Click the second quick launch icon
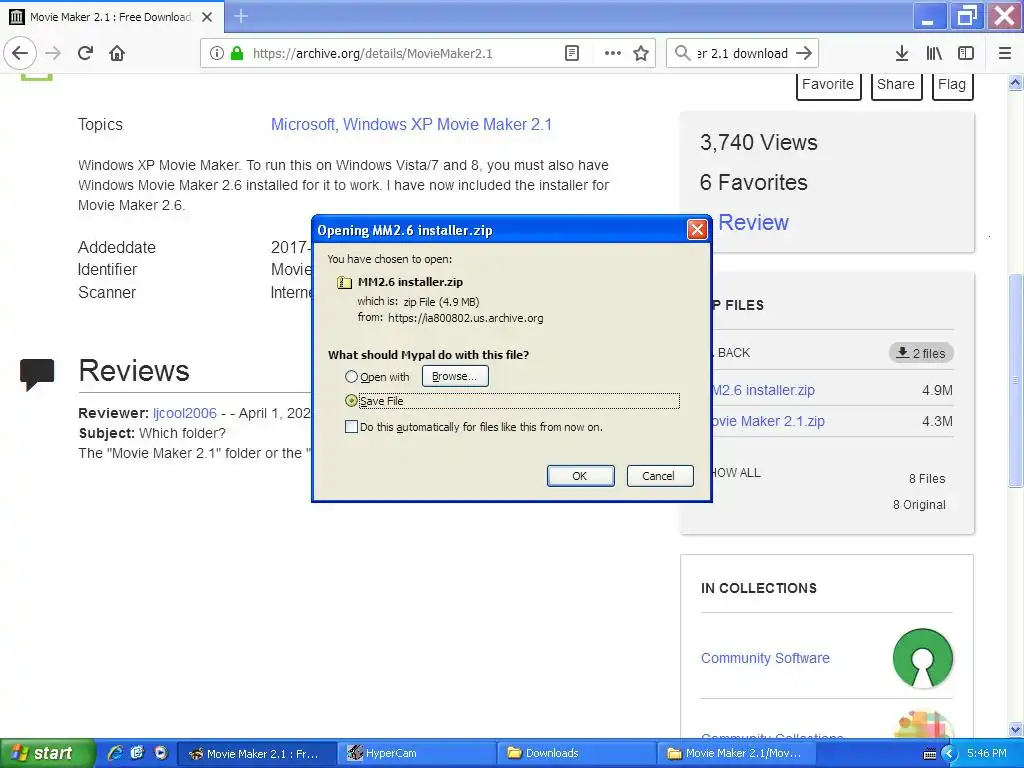 [137, 752]
